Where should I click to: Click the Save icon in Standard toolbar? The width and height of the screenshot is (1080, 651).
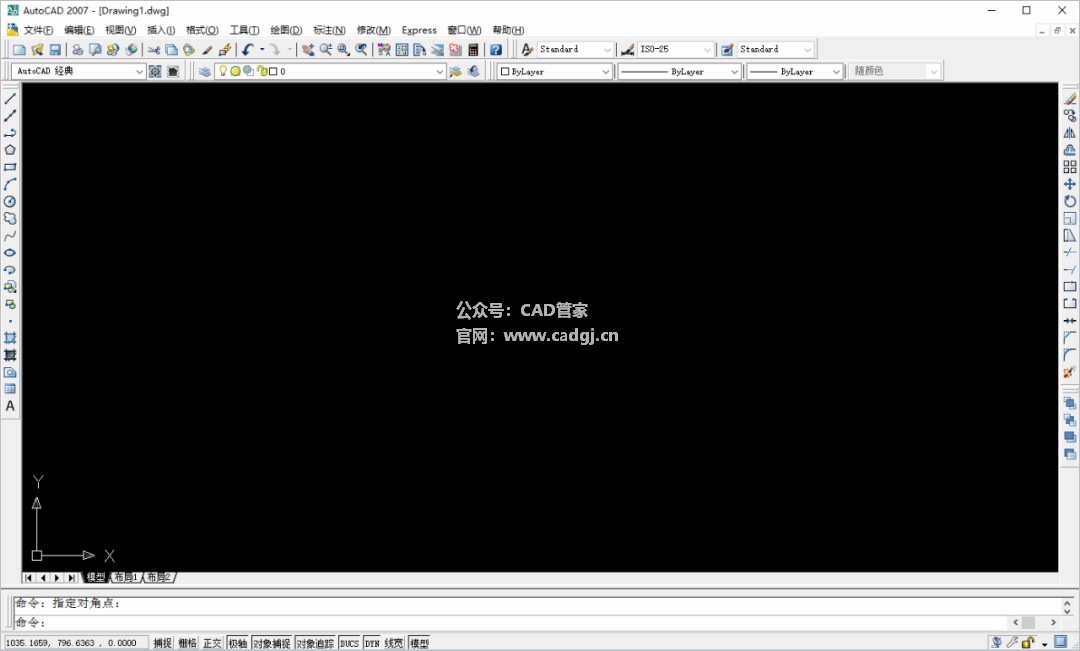click(x=55, y=50)
